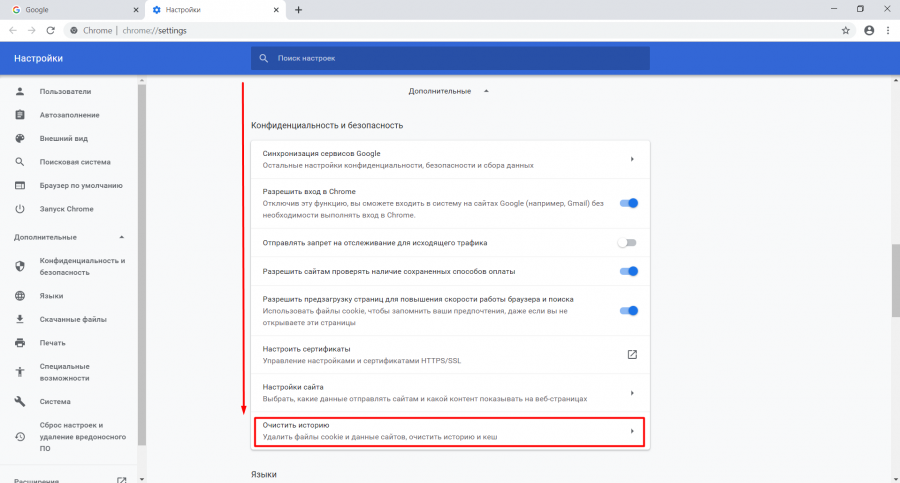Toggle saved payment methods check switch
900x483 pixels.
tap(628, 271)
